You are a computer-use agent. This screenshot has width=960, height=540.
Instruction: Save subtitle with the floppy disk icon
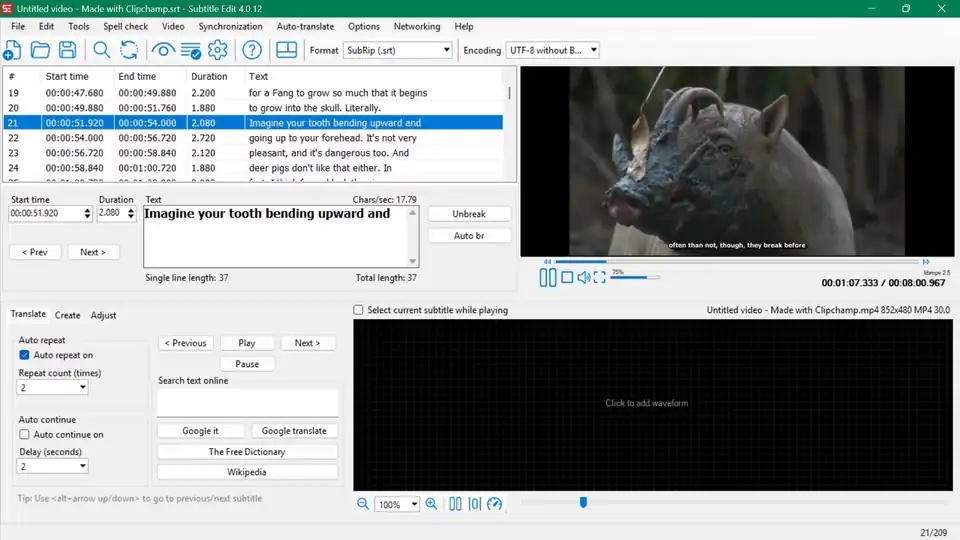click(67, 50)
